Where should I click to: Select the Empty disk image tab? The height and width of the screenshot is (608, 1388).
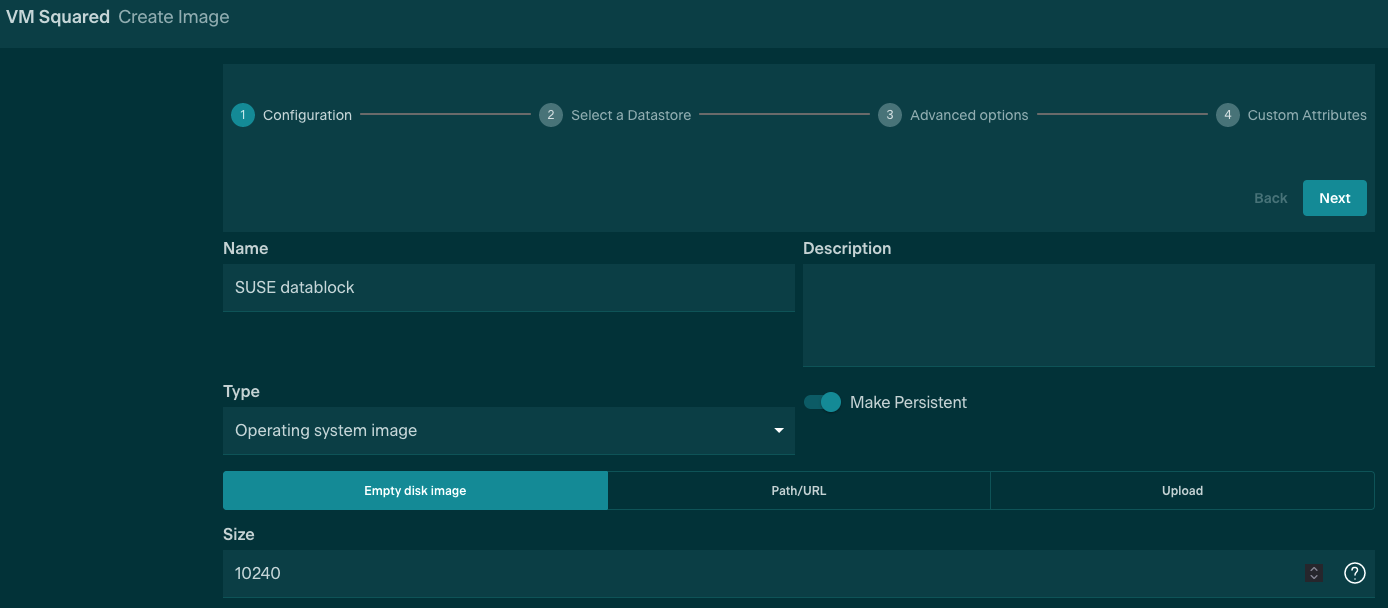point(415,491)
